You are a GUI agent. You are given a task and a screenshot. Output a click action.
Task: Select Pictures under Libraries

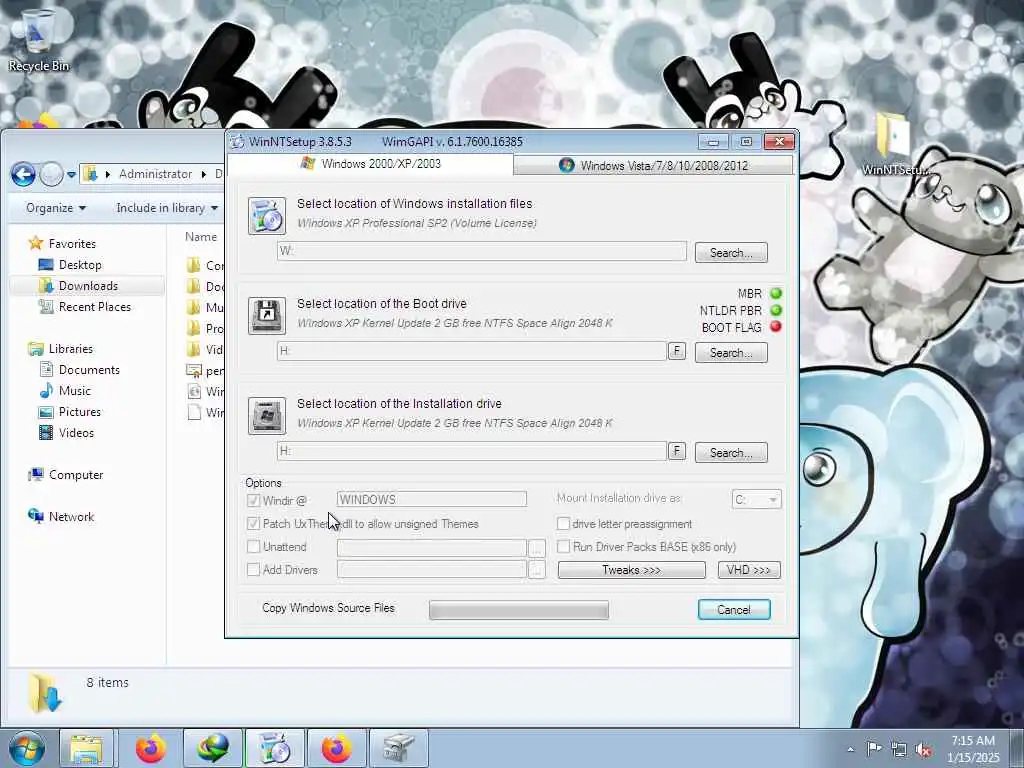80,411
